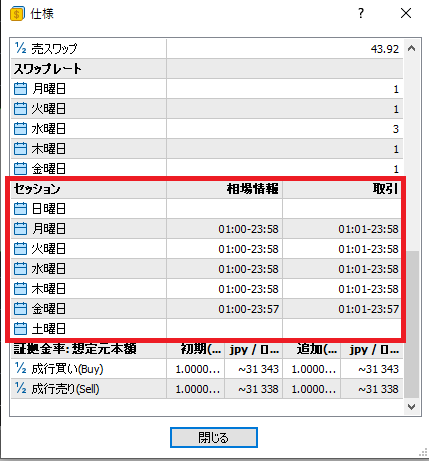Select session 水曜日 quote time 01:00-23:58
Image resolution: width=429 pixels, height=461 pixels.
(x=248, y=269)
